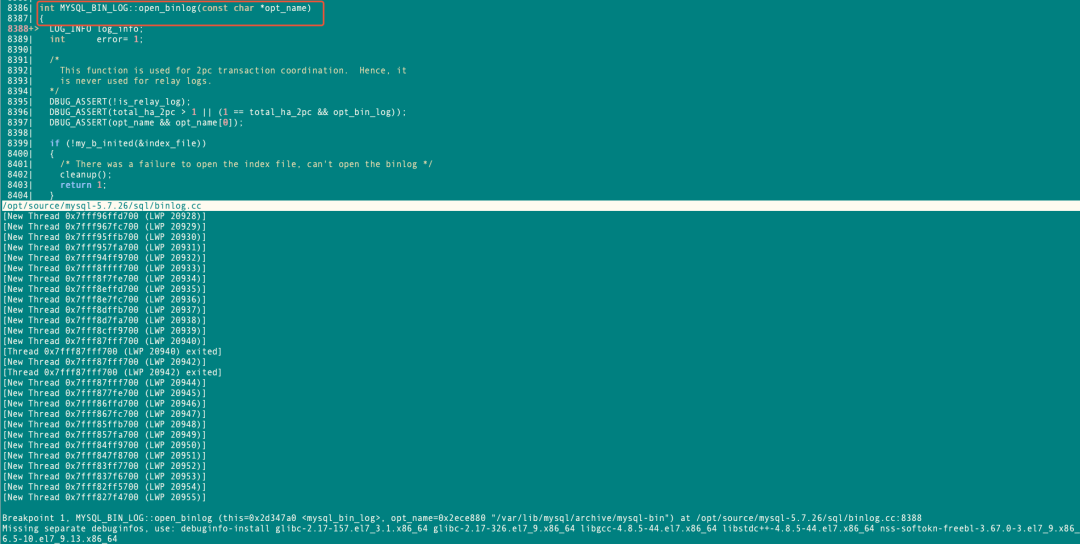This screenshot has width=1080, height=544.
Task: Click New Thread line with LWP 20948
Action: [104, 424]
